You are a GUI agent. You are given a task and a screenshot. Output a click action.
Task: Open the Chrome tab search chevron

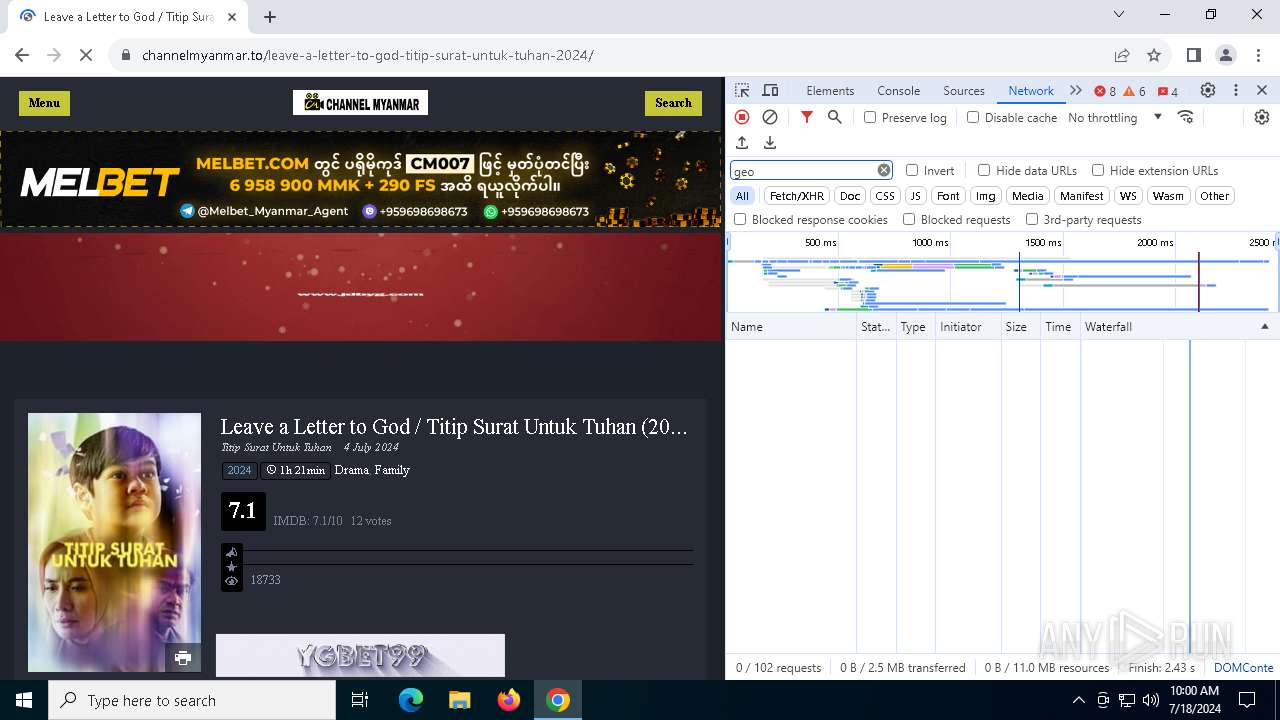point(1119,14)
